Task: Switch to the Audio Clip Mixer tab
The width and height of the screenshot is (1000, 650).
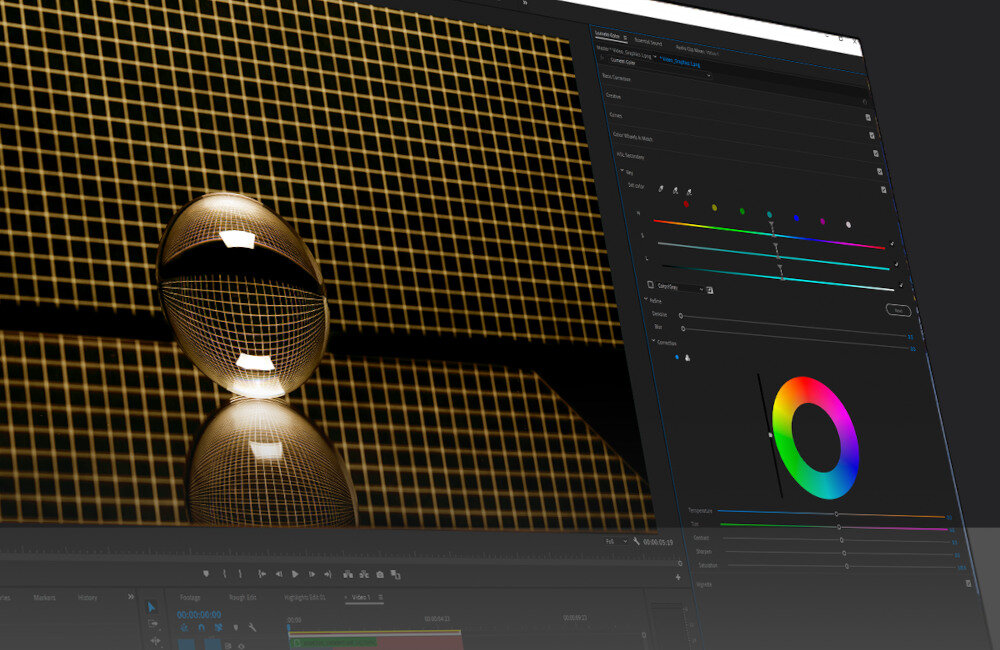Action: (x=697, y=50)
